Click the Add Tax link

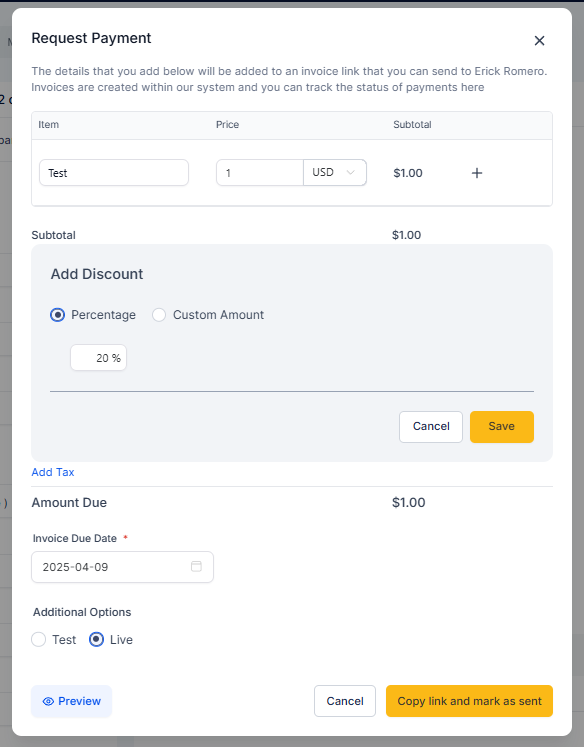(53, 472)
